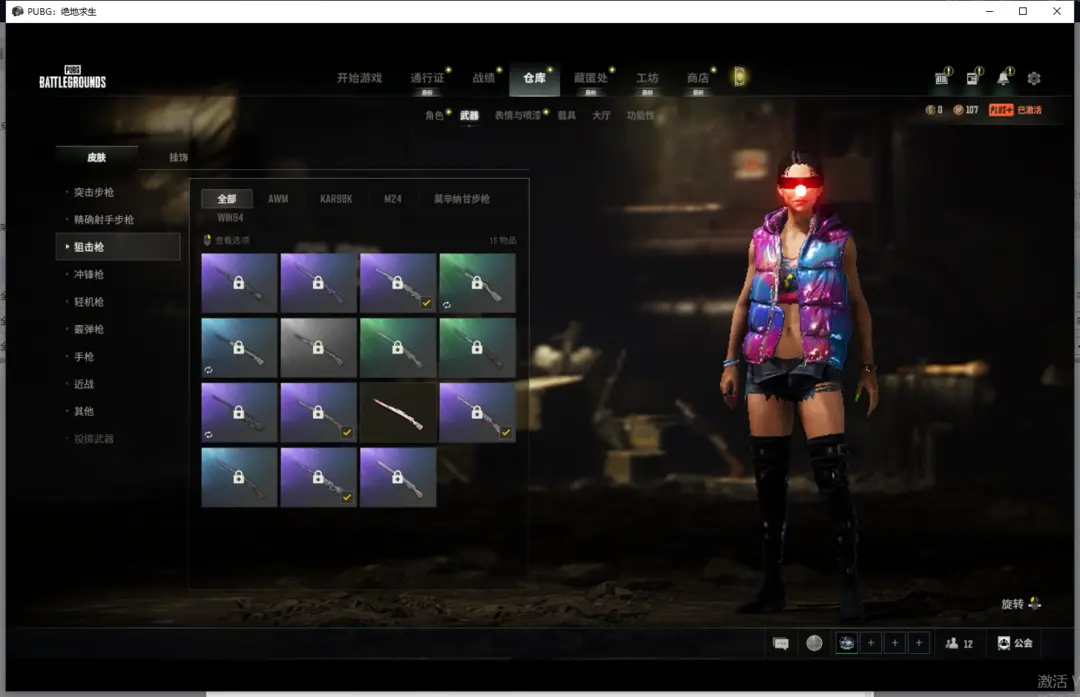Click the glowing yellow card icon
The width and height of the screenshot is (1080, 697).
[740, 76]
